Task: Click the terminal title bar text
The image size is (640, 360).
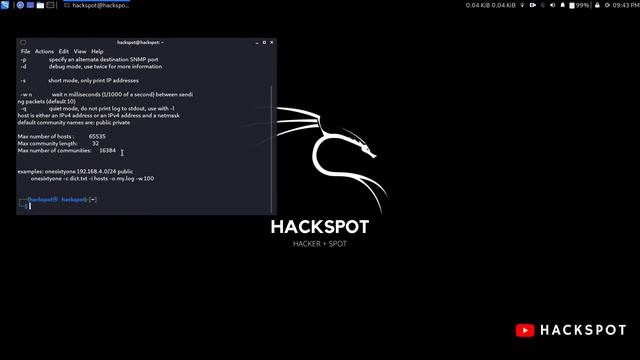Action: pyautogui.click(x=140, y=42)
